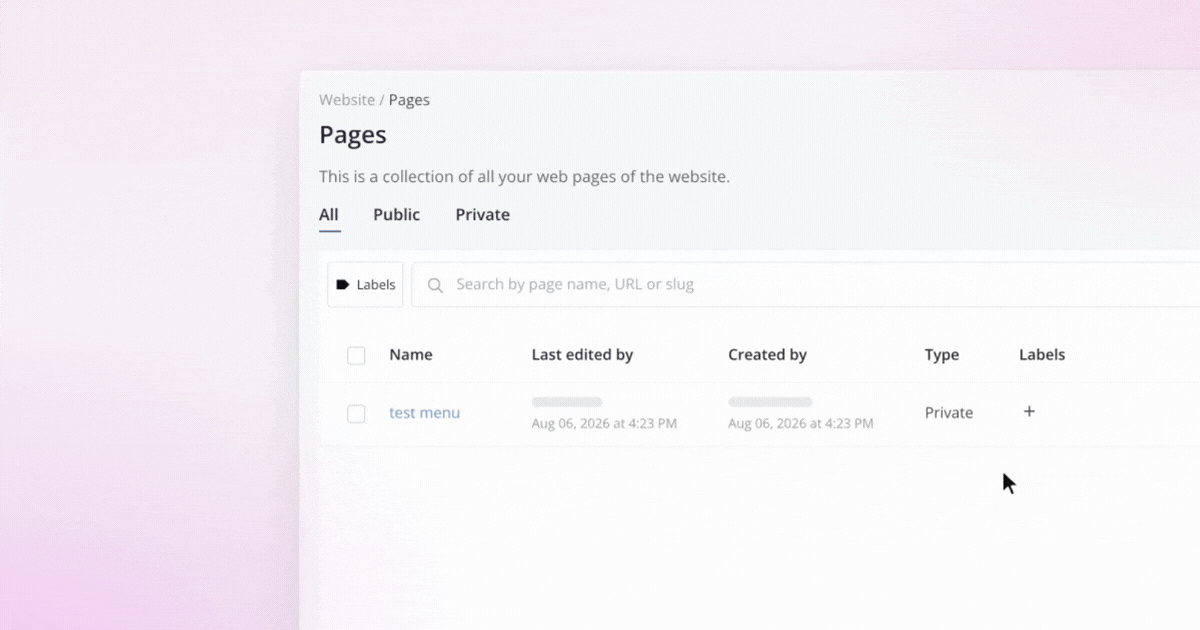This screenshot has height=630, width=1200.
Task: Open the Labels filter button
Action: click(365, 285)
